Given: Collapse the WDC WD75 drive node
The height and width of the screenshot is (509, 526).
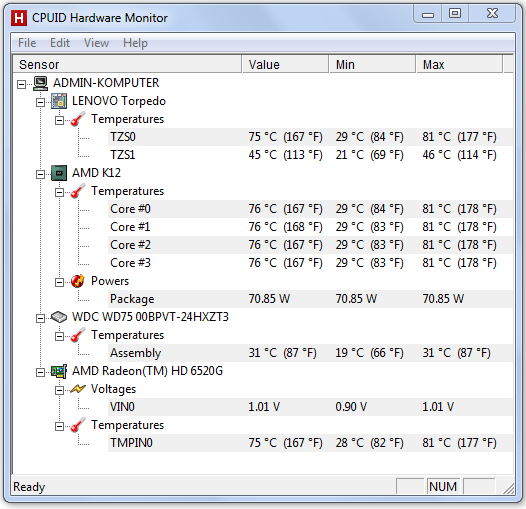Looking at the screenshot, I should pos(40,318).
